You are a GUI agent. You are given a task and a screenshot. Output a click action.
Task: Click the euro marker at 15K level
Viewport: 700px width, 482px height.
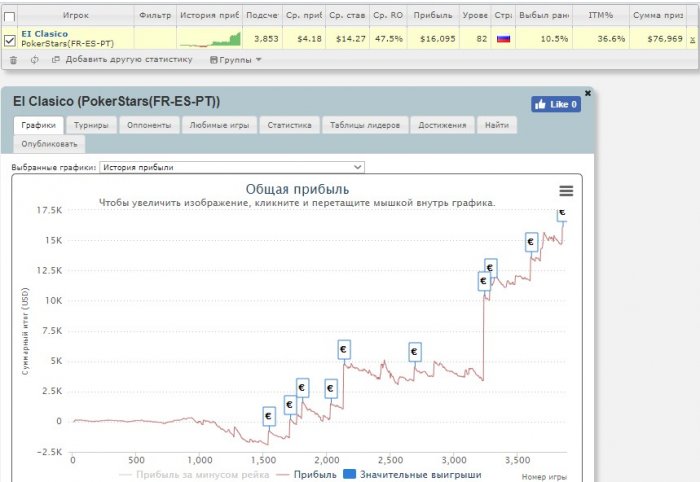tap(531, 242)
